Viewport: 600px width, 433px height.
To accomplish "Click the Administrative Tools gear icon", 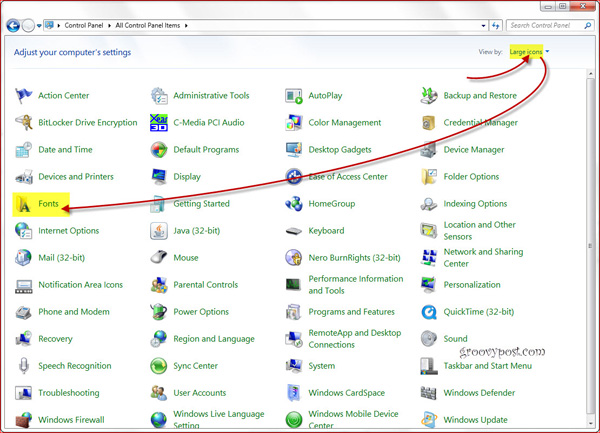I will [x=159, y=96].
